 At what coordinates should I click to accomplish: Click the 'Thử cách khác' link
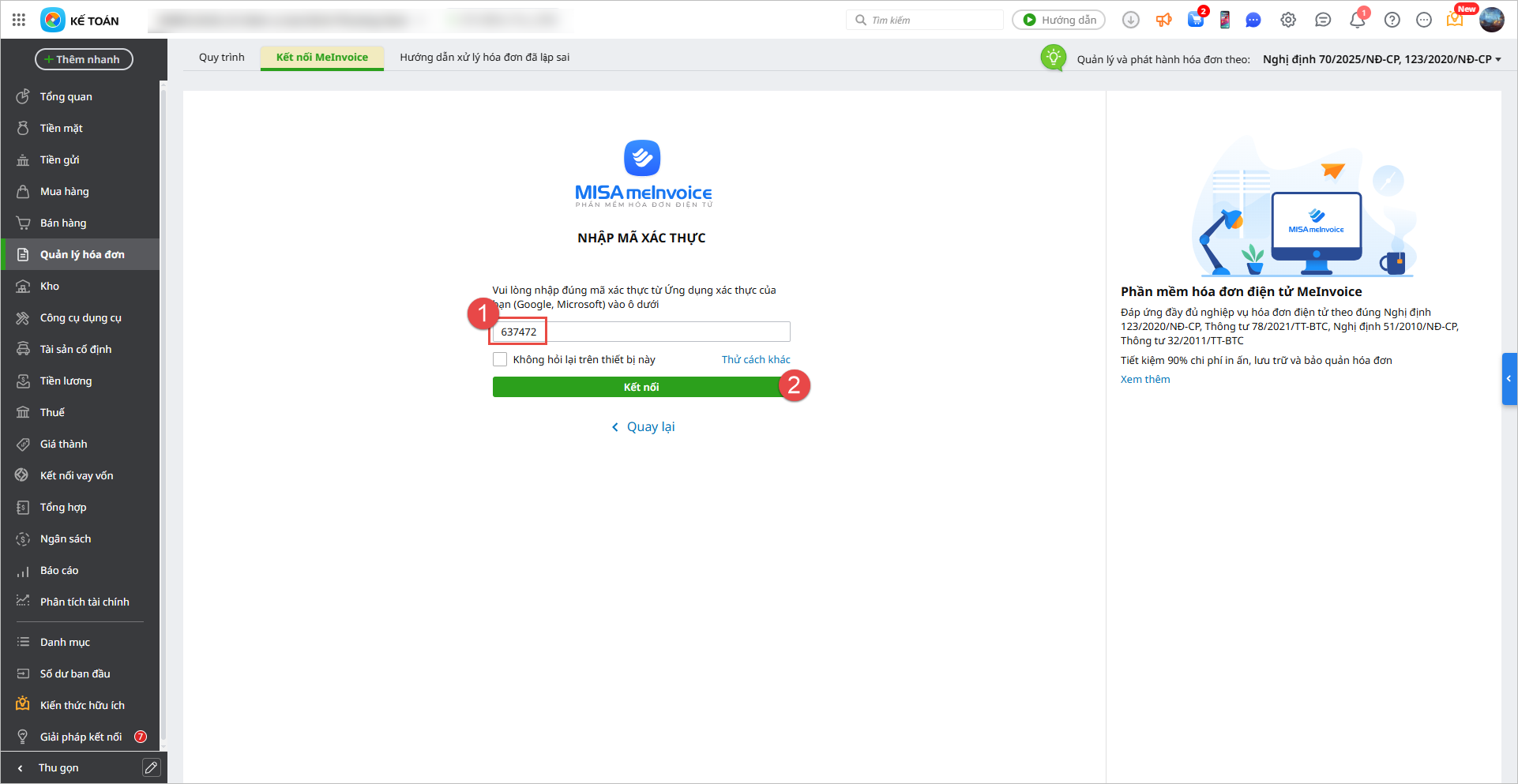[x=756, y=359]
